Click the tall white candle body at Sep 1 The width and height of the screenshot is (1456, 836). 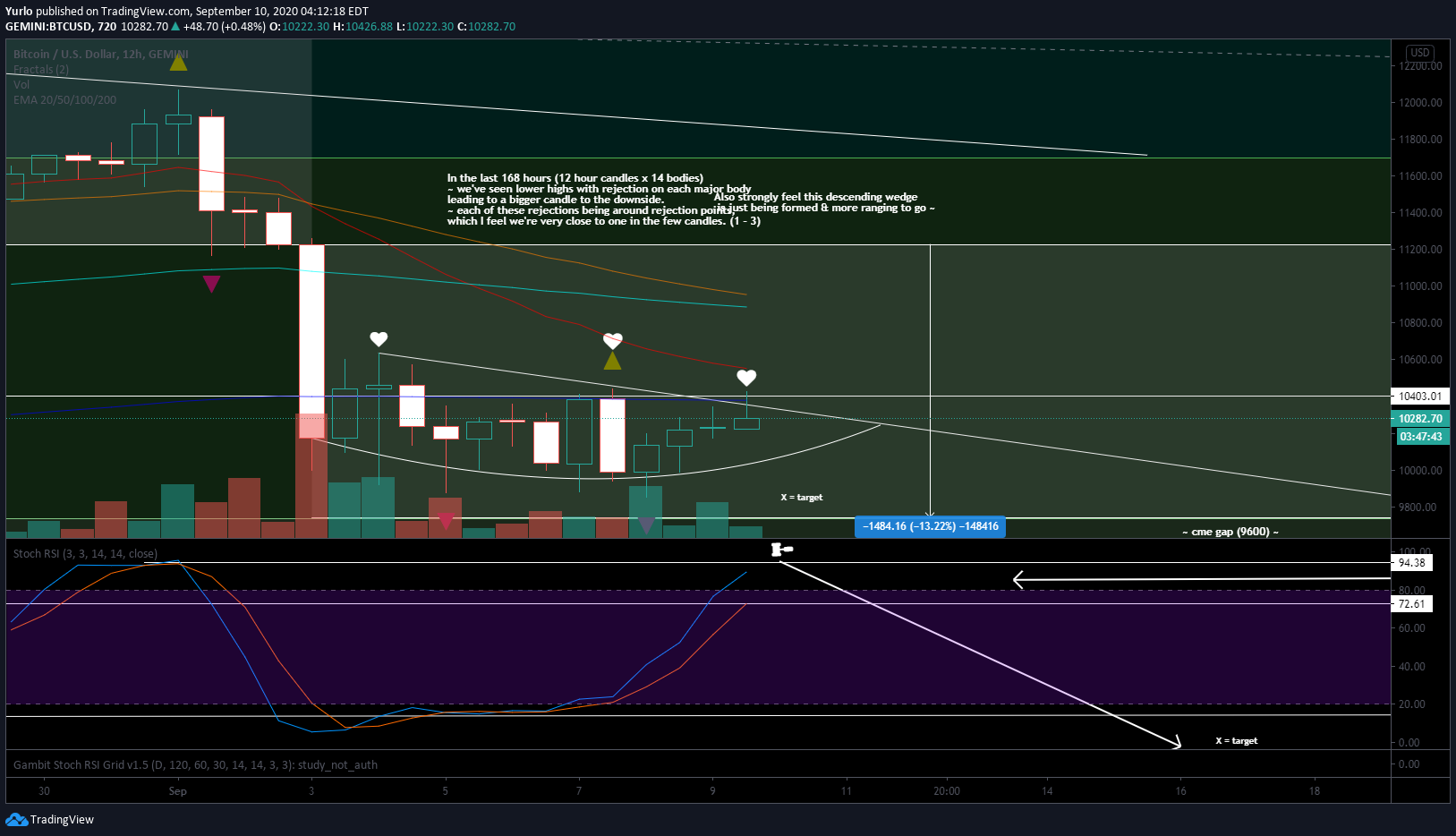click(x=211, y=164)
